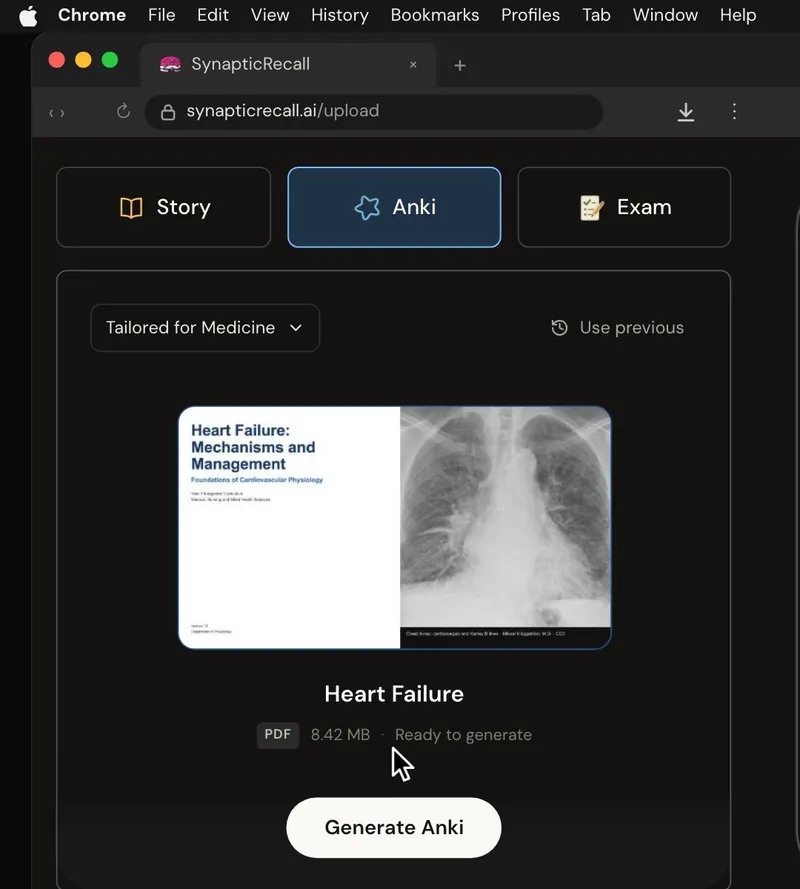Image resolution: width=800 pixels, height=889 pixels.
Task: Click the 8.42 MB file size
Action: click(x=340, y=735)
